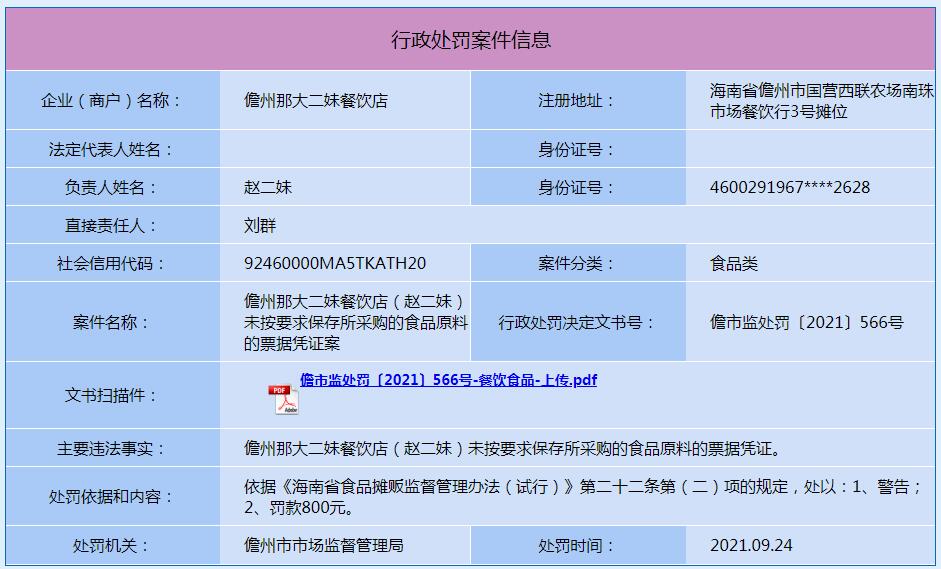Open the 儋市监处罚〔2021〕566号 PDF link

tap(448, 380)
